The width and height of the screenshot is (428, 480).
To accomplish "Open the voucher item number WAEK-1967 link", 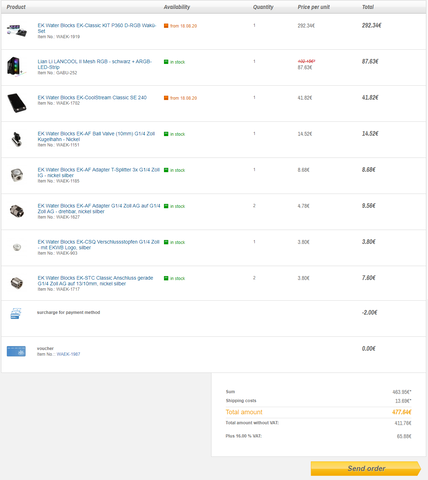I will point(68,354).
